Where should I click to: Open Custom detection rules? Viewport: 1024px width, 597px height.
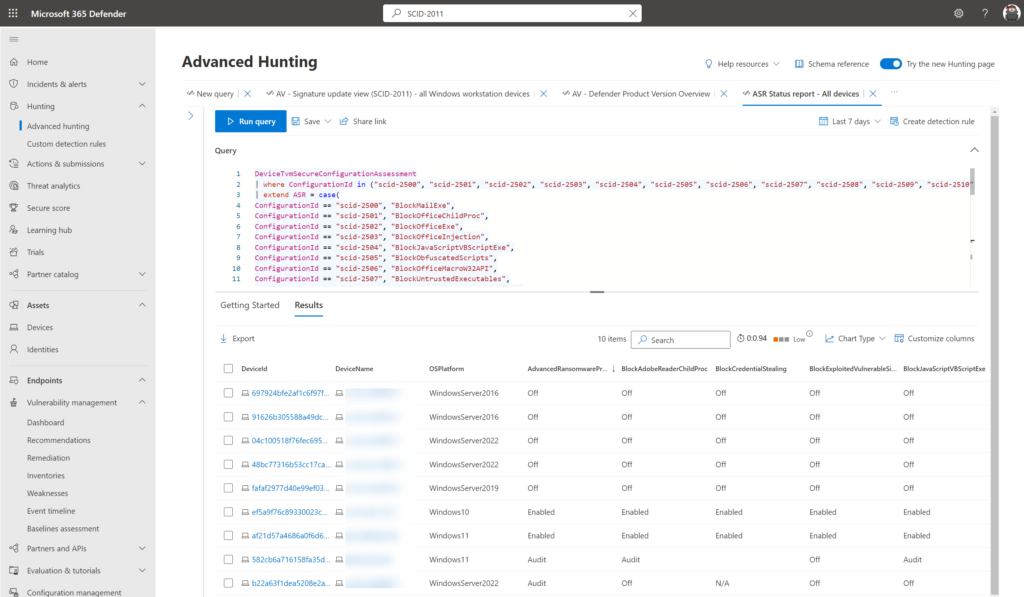66,144
